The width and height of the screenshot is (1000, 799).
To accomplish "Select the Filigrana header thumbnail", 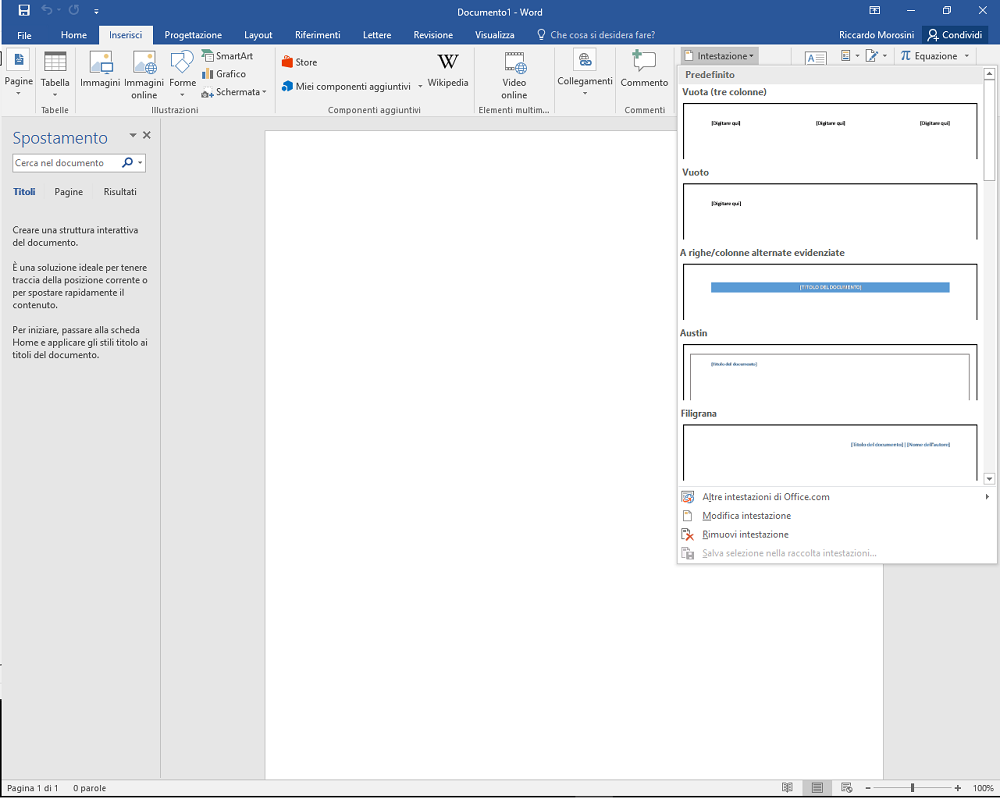I will click(x=830, y=452).
